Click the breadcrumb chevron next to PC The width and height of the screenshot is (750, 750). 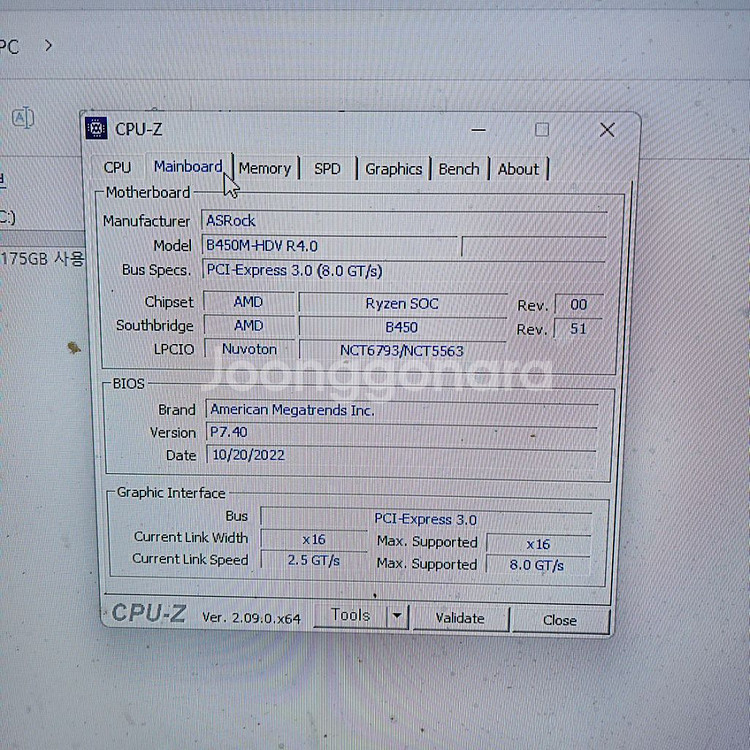(48, 45)
